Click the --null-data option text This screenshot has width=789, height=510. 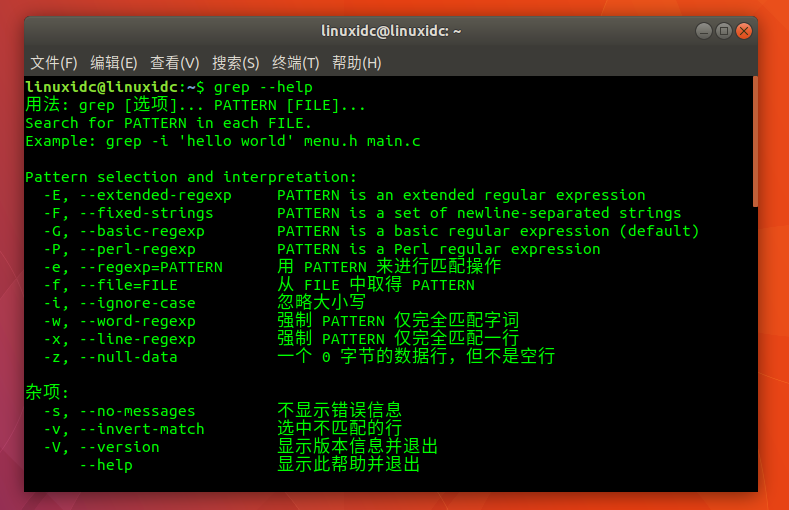point(128,357)
